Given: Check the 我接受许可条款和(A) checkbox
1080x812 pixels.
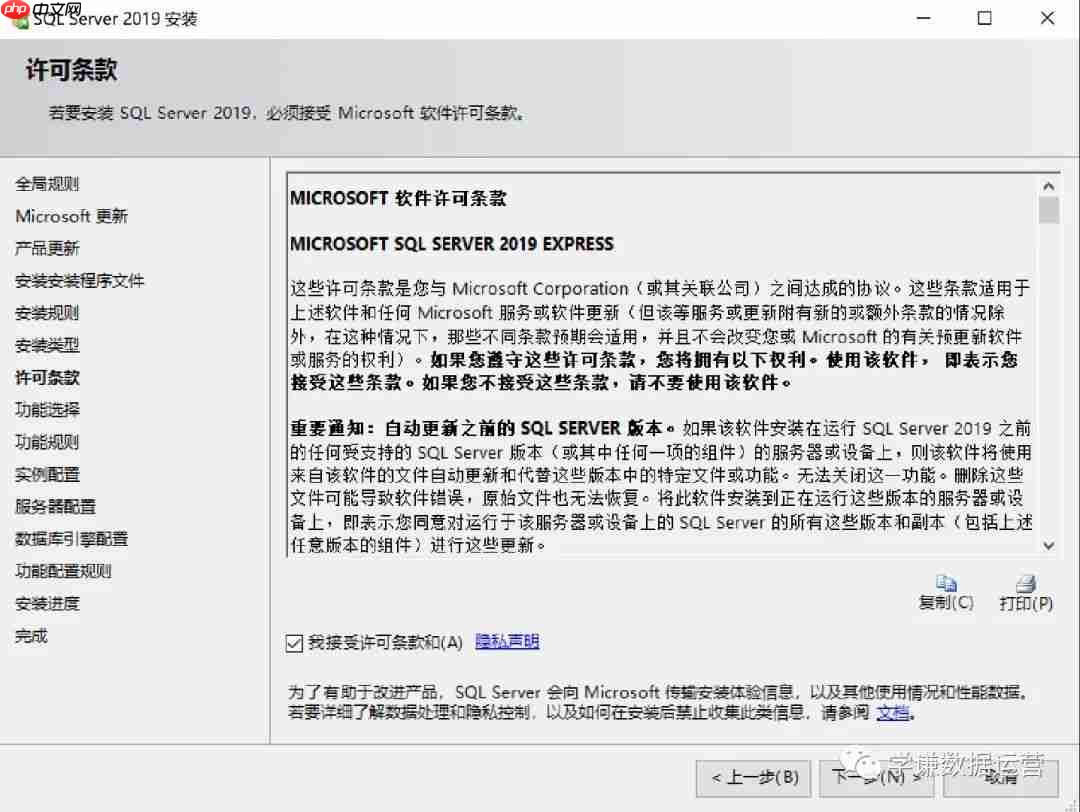Looking at the screenshot, I should coord(294,641).
